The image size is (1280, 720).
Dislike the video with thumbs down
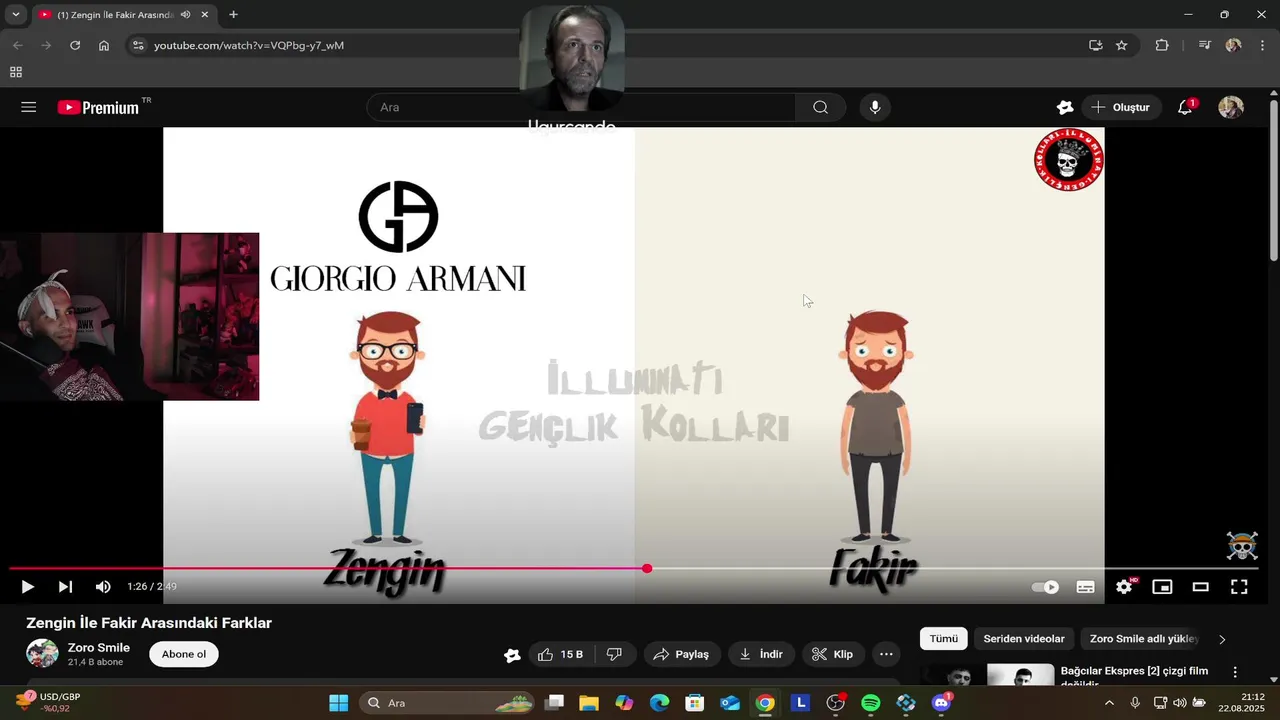click(614, 654)
